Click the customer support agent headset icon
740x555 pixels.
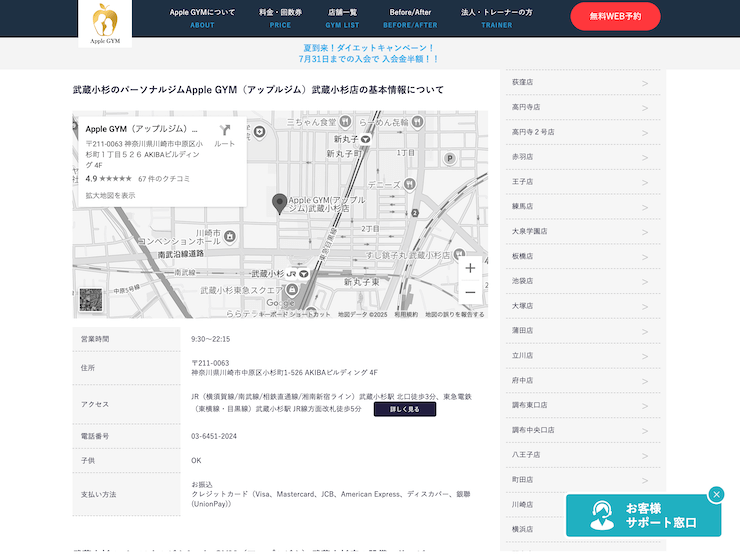[602, 515]
